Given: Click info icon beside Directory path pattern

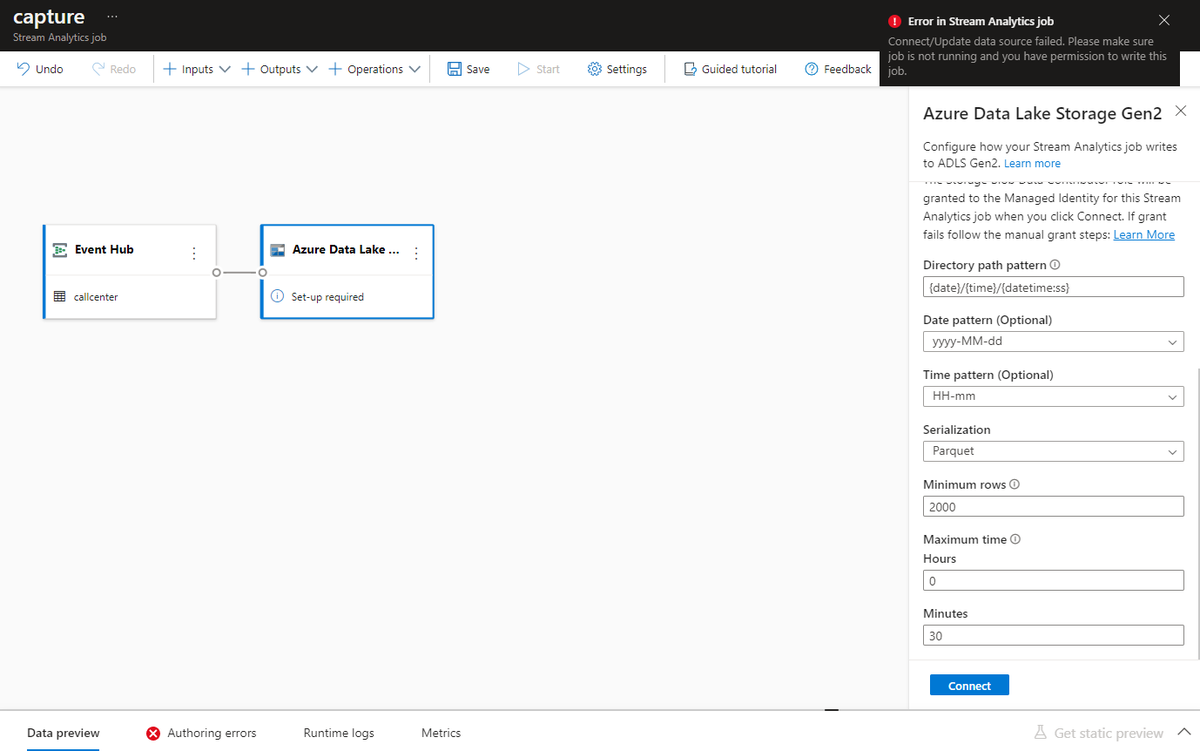Looking at the screenshot, I should pyautogui.click(x=1056, y=265).
